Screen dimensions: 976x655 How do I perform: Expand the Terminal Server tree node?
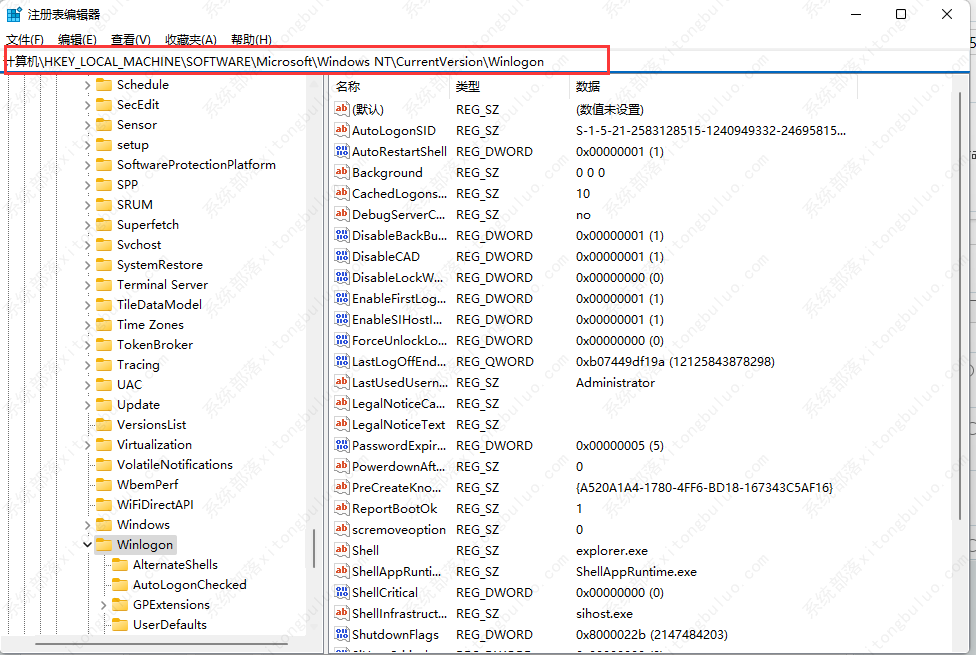[x=88, y=285]
